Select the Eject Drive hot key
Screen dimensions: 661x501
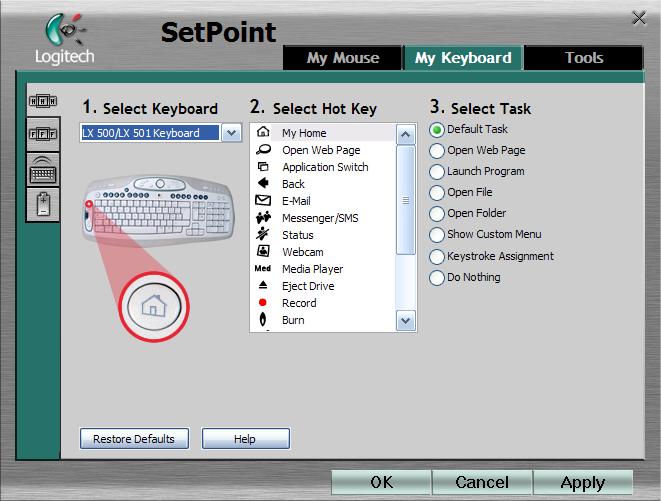[x=307, y=286]
